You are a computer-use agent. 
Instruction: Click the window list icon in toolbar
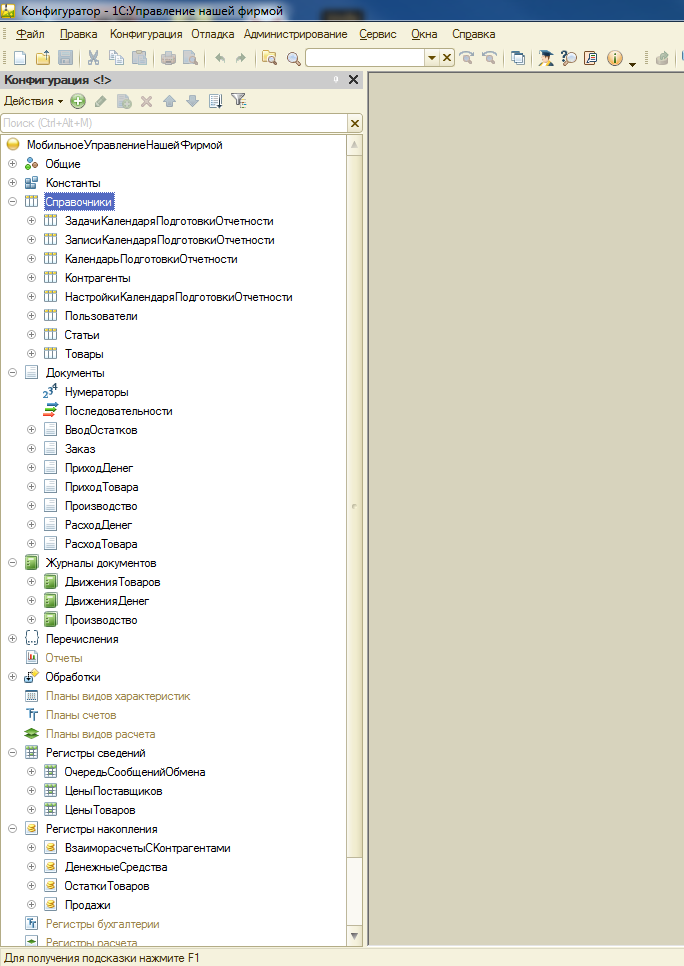tap(518, 58)
